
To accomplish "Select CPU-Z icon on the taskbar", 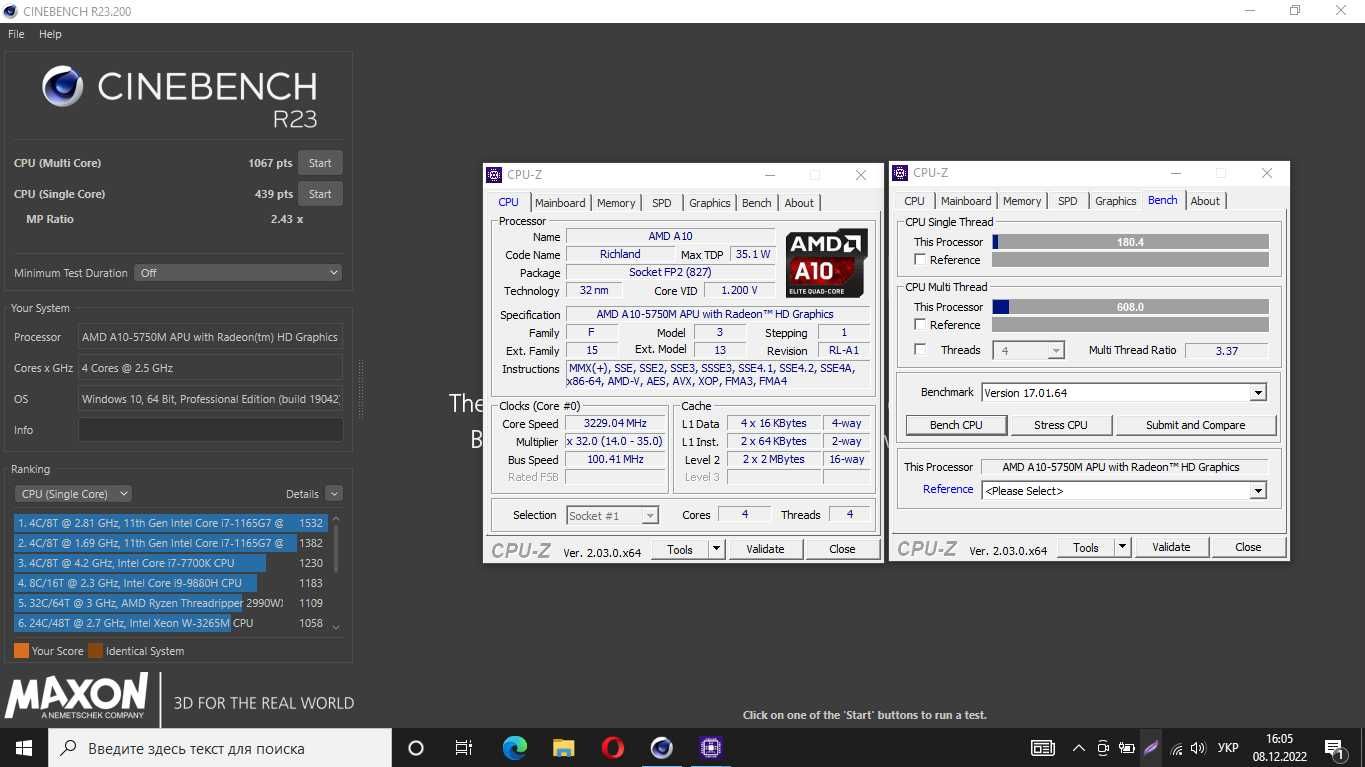I will tap(710, 748).
